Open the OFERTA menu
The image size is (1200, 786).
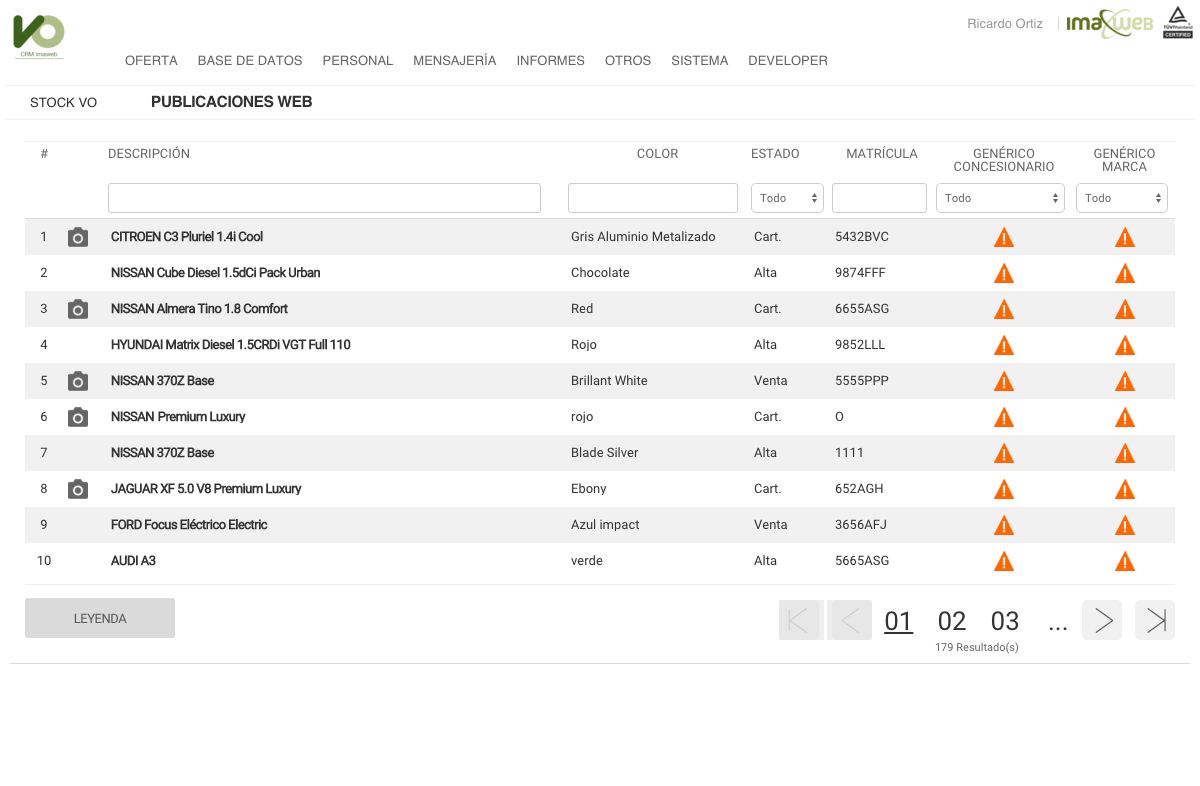click(x=151, y=61)
